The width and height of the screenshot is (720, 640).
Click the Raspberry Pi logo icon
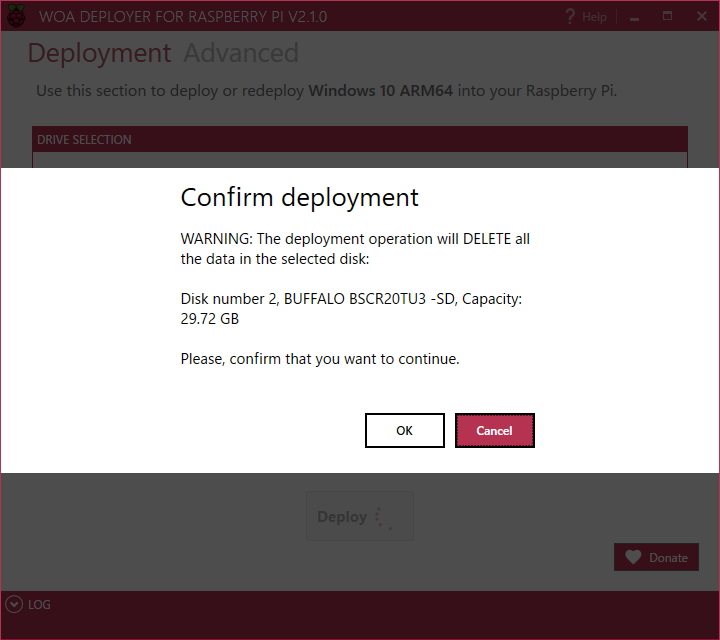16,16
